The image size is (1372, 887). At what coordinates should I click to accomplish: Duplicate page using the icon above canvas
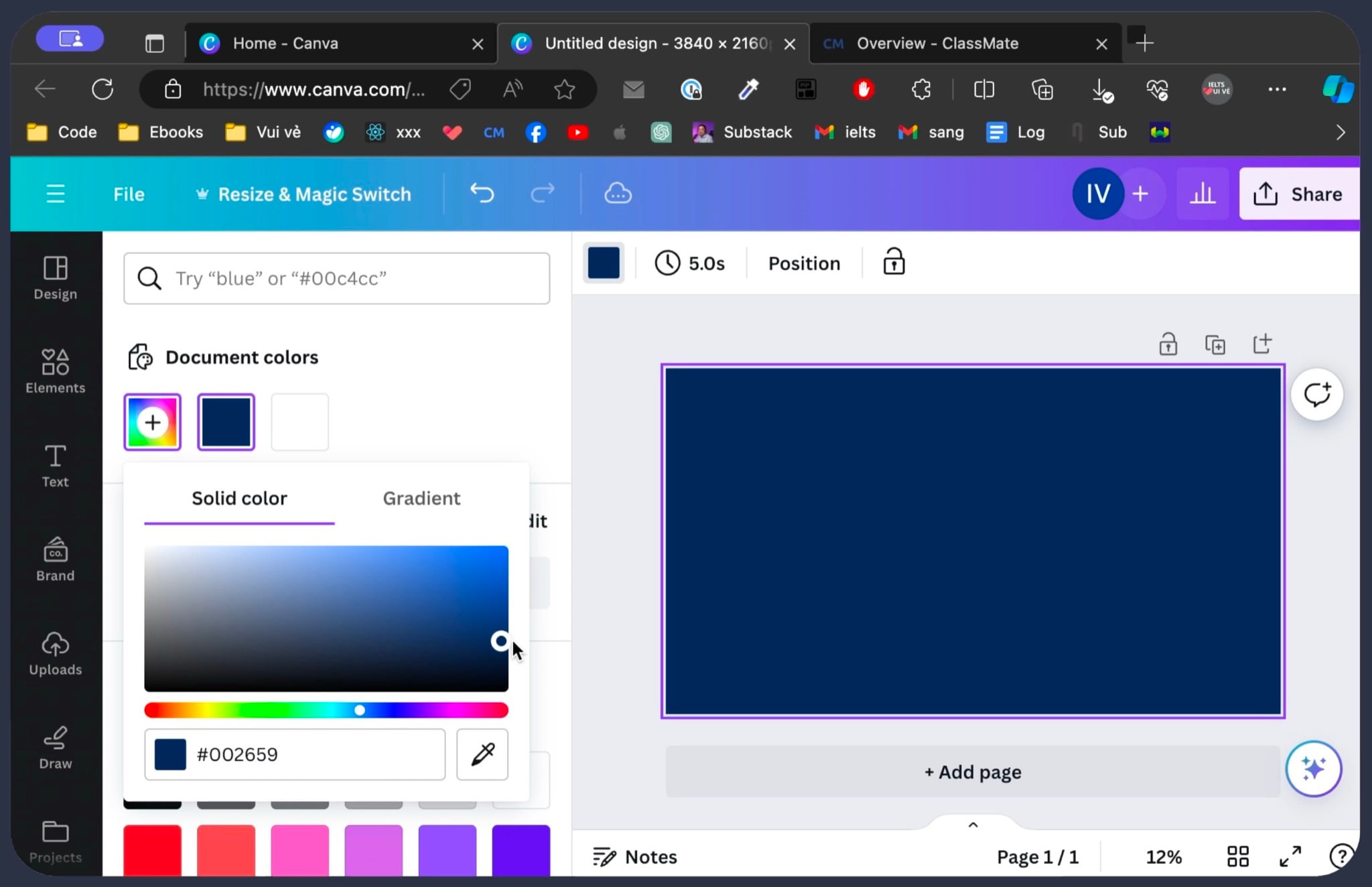click(1215, 344)
